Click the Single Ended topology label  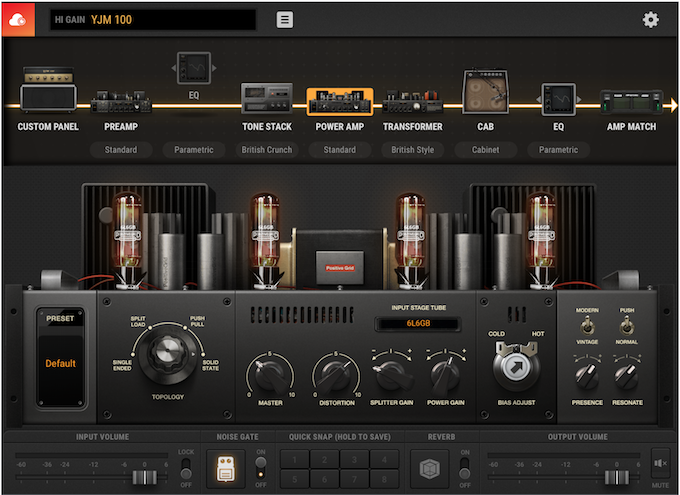(x=122, y=365)
